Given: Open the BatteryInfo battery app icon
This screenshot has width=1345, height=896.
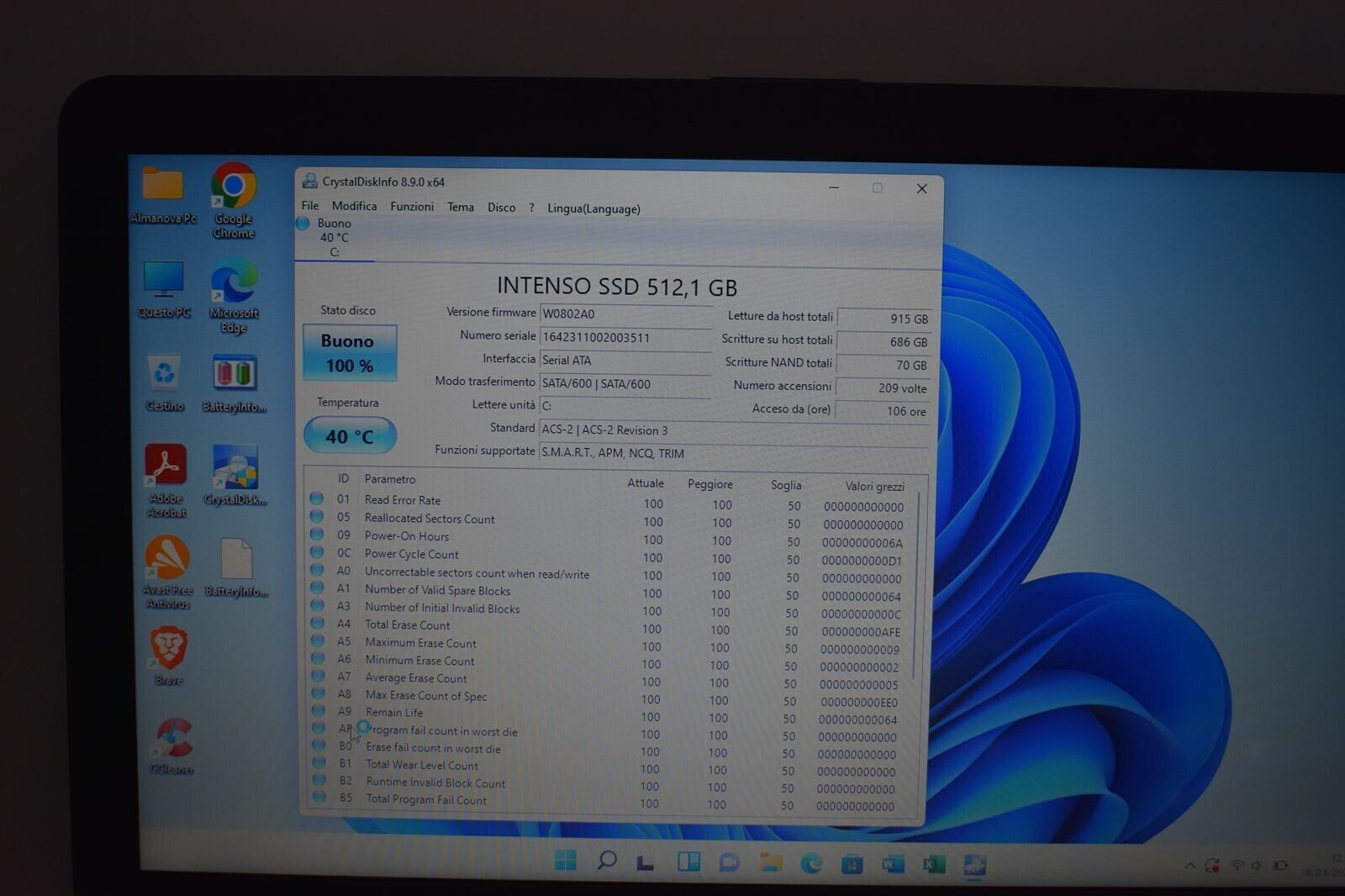Looking at the screenshot, I should [235, 383].
